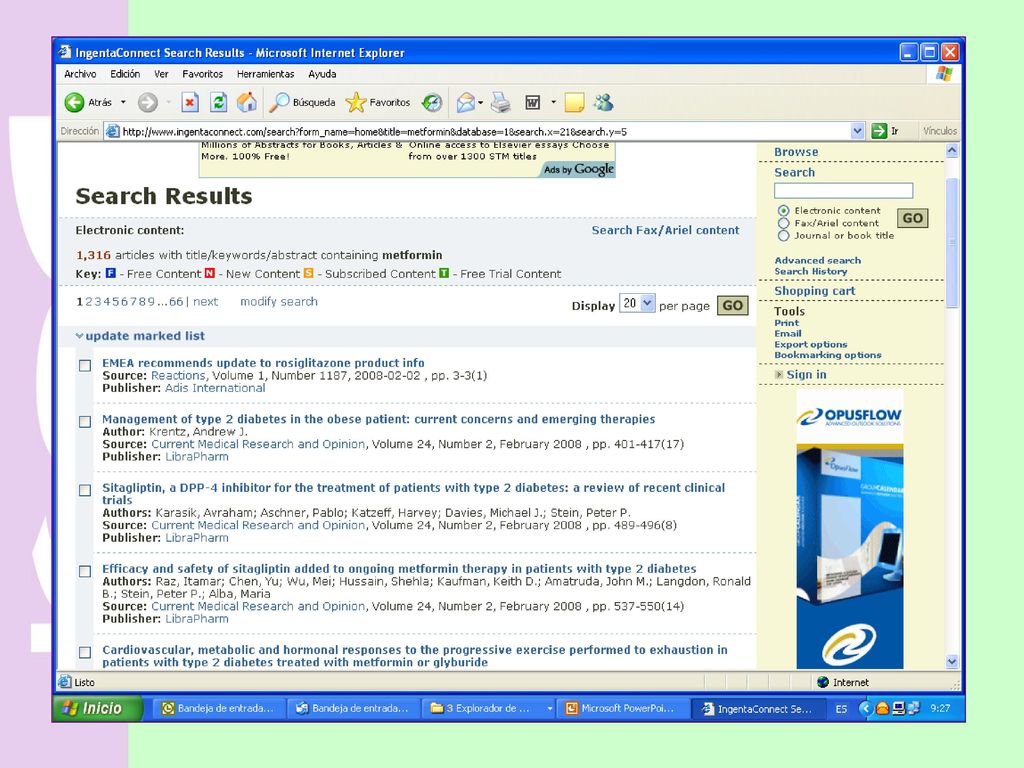Click the Back (Atrás) arrow icon
The image size is (1024, 768).
(x=74, y=102)
